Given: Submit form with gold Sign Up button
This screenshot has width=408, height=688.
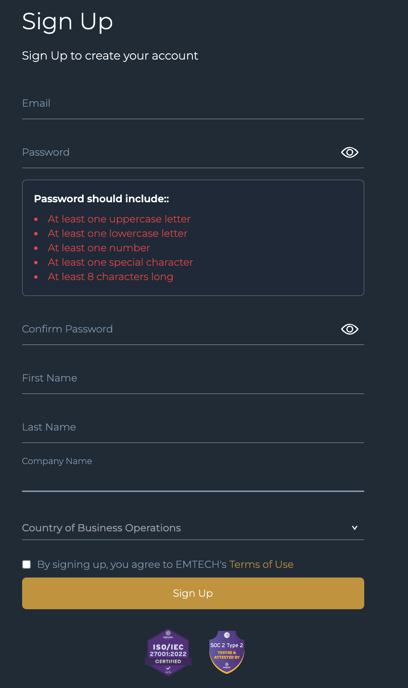Looking at the screenshot, I should tap(193, 593).
